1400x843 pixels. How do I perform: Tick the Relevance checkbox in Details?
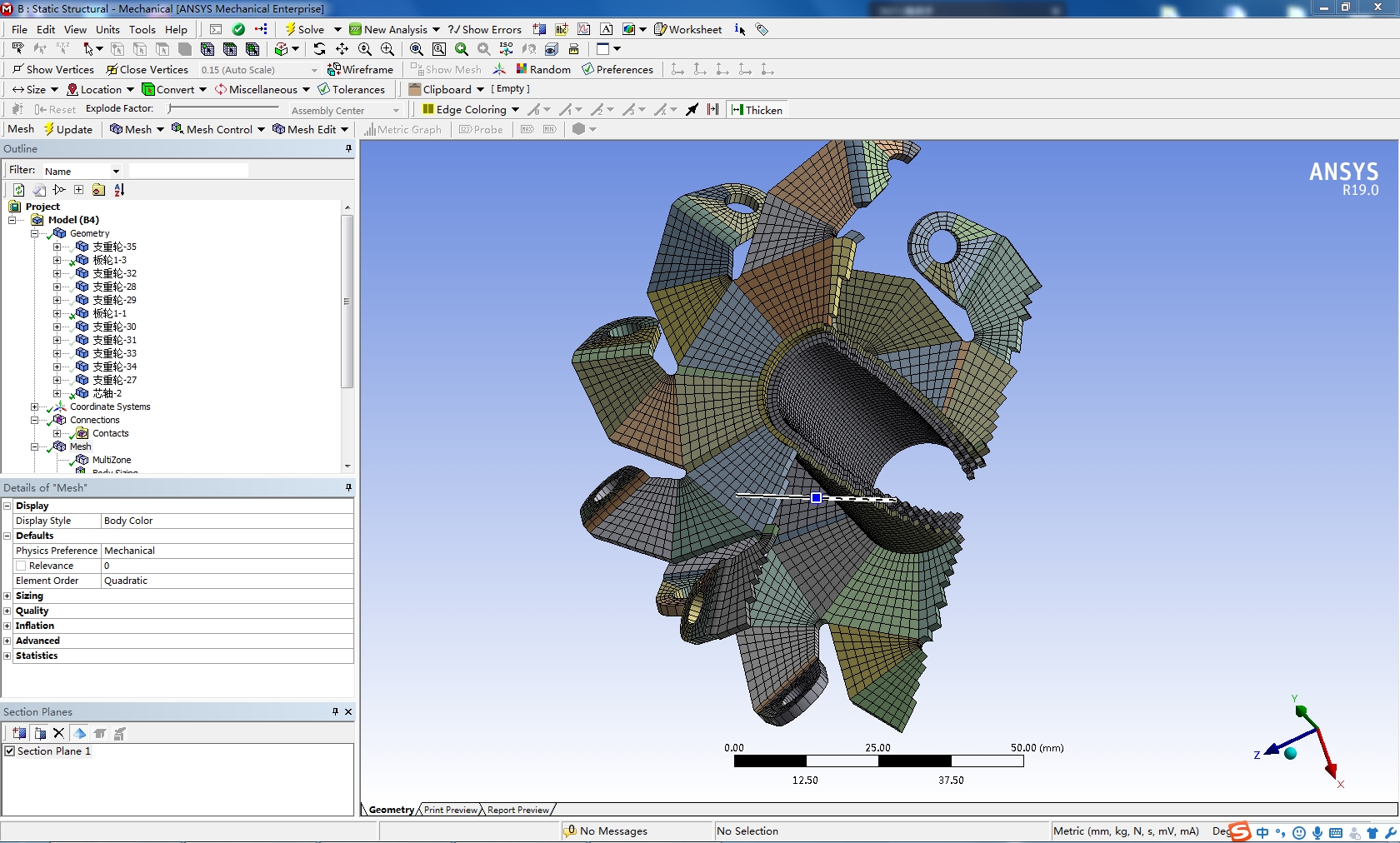21,566
